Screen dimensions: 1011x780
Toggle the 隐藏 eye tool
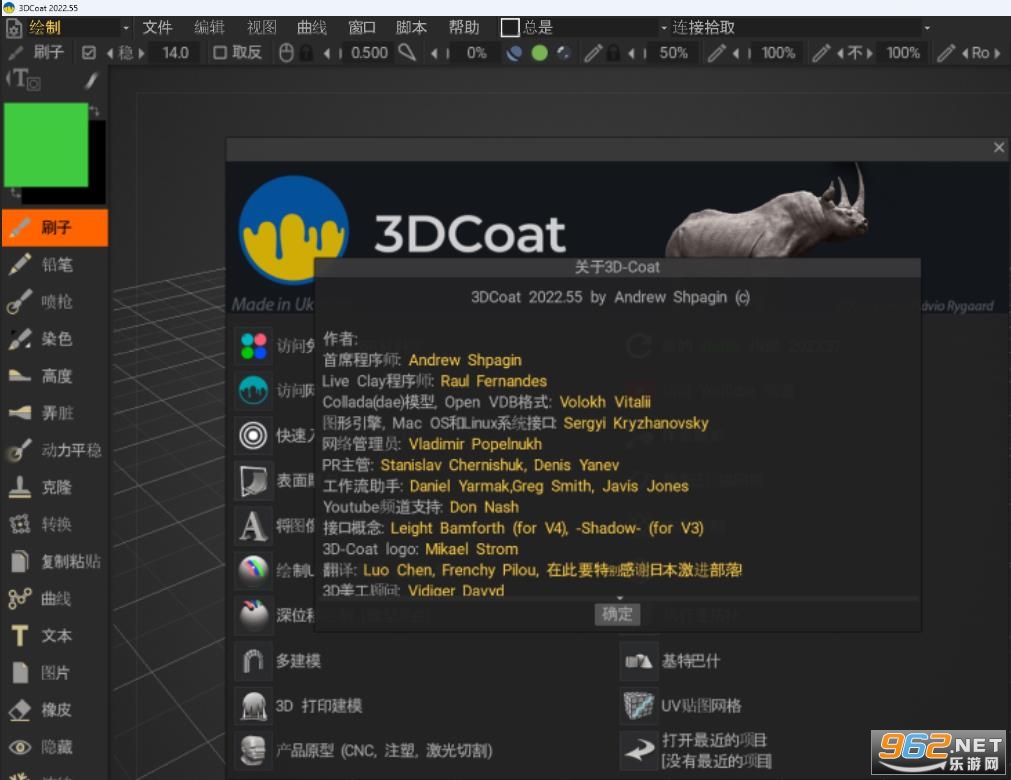coord(55,747)
